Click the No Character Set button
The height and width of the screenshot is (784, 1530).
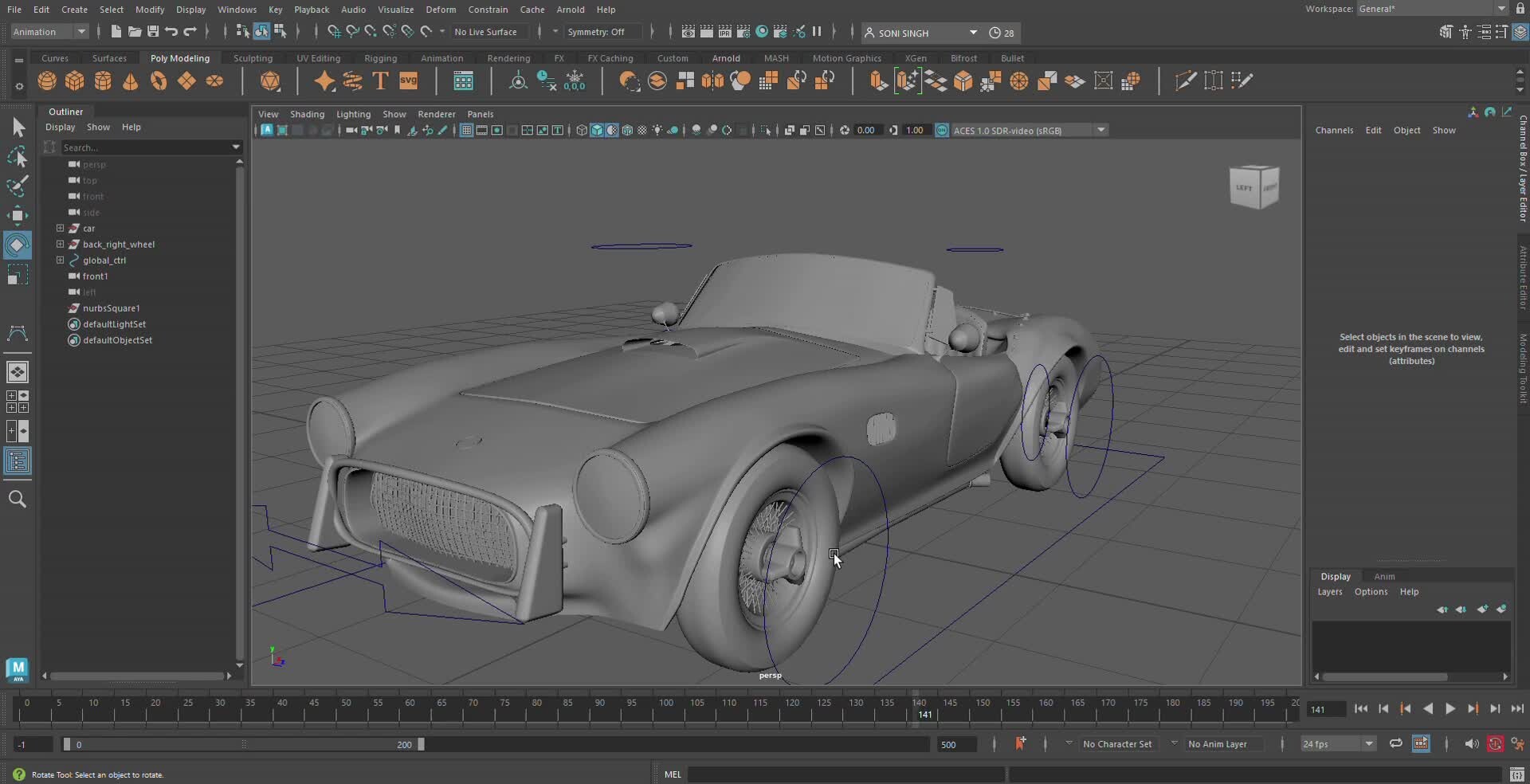click(1119, 743)
